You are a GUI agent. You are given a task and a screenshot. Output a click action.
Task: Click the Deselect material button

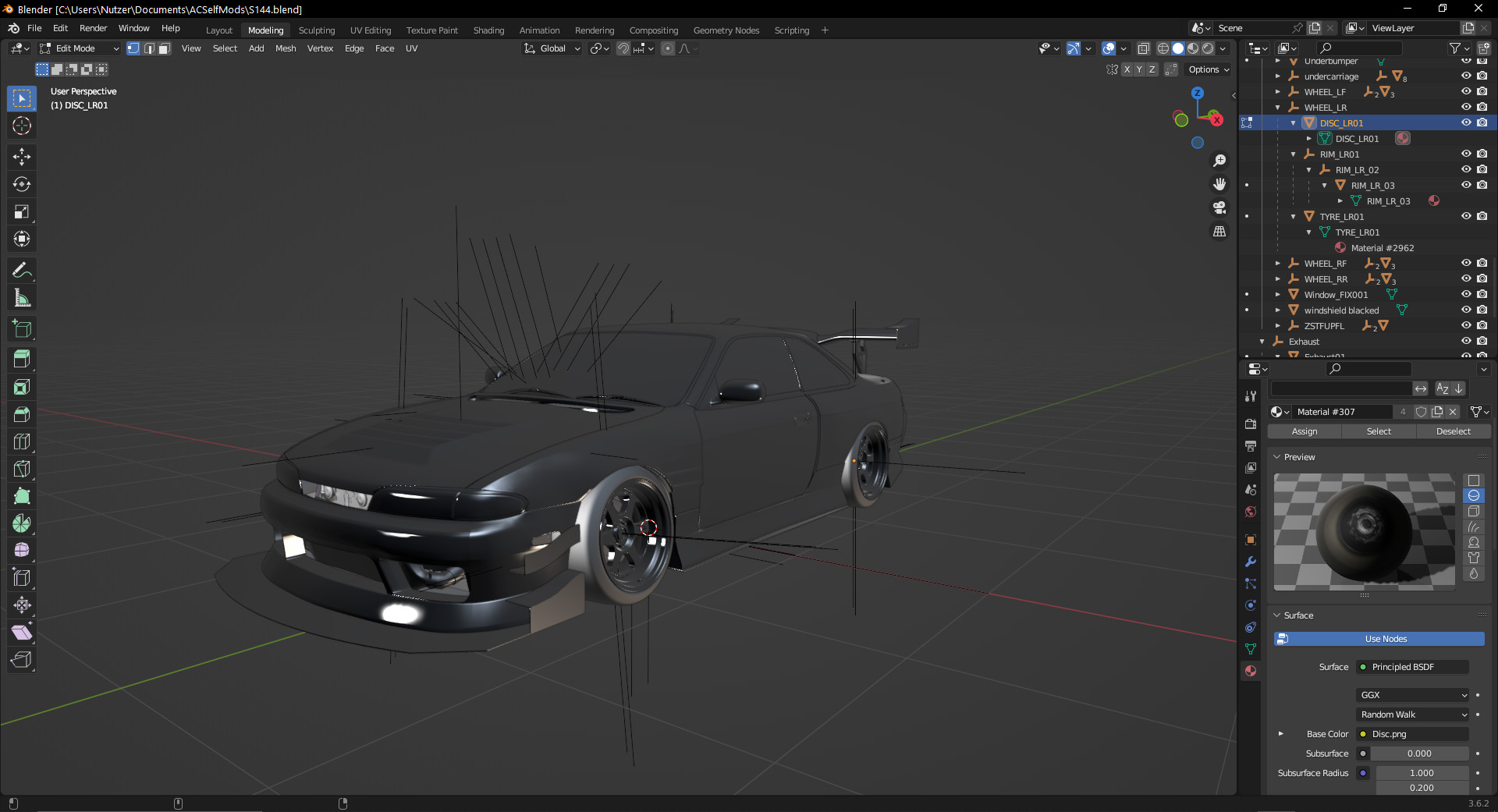(1453, 431)
